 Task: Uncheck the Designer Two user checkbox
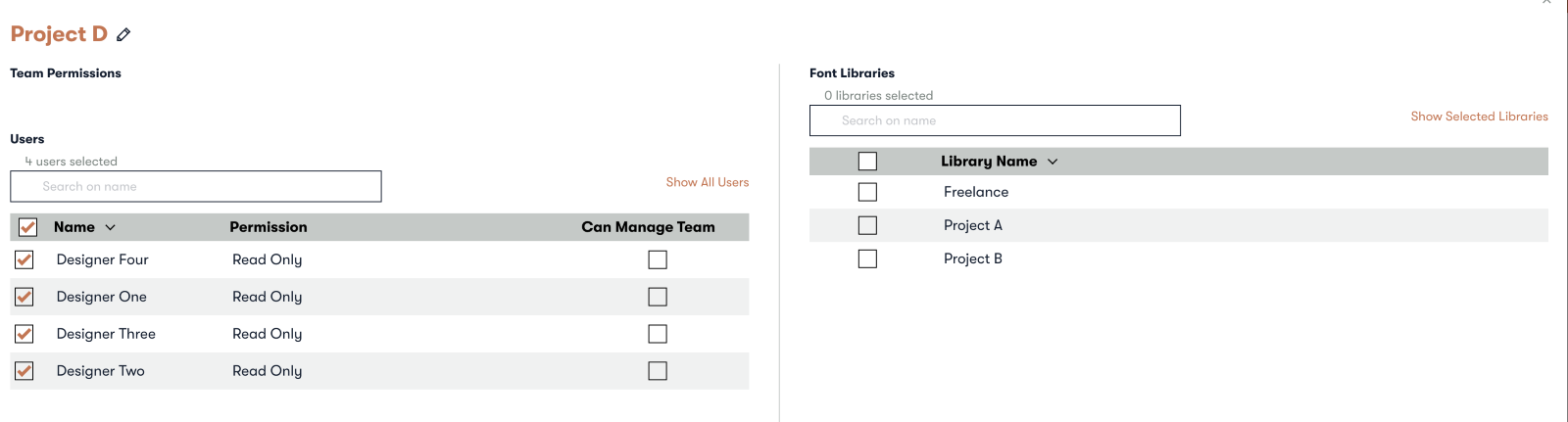[24, 371]
